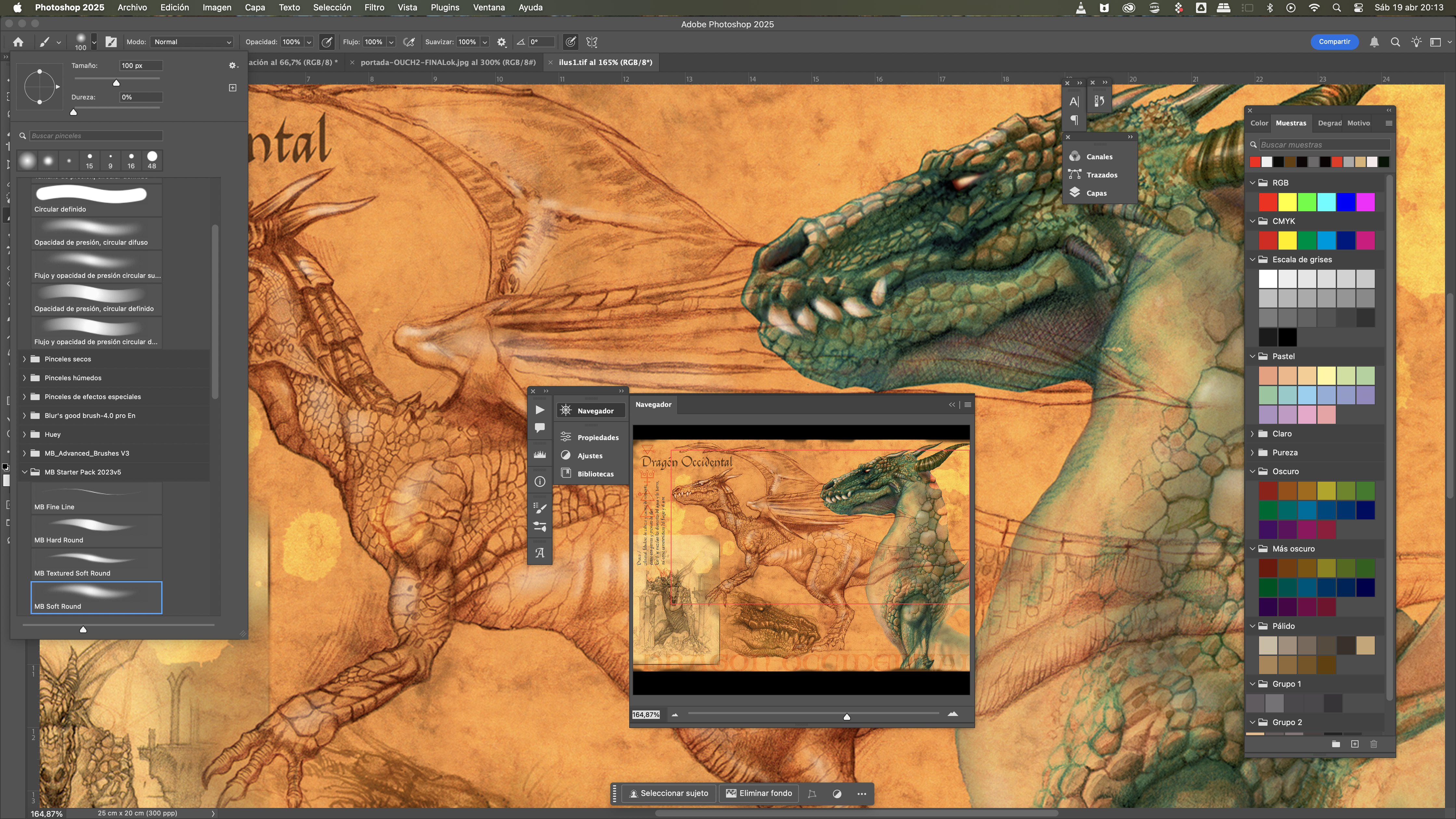Open brush preset picker gear menu

tap(233, 66)
